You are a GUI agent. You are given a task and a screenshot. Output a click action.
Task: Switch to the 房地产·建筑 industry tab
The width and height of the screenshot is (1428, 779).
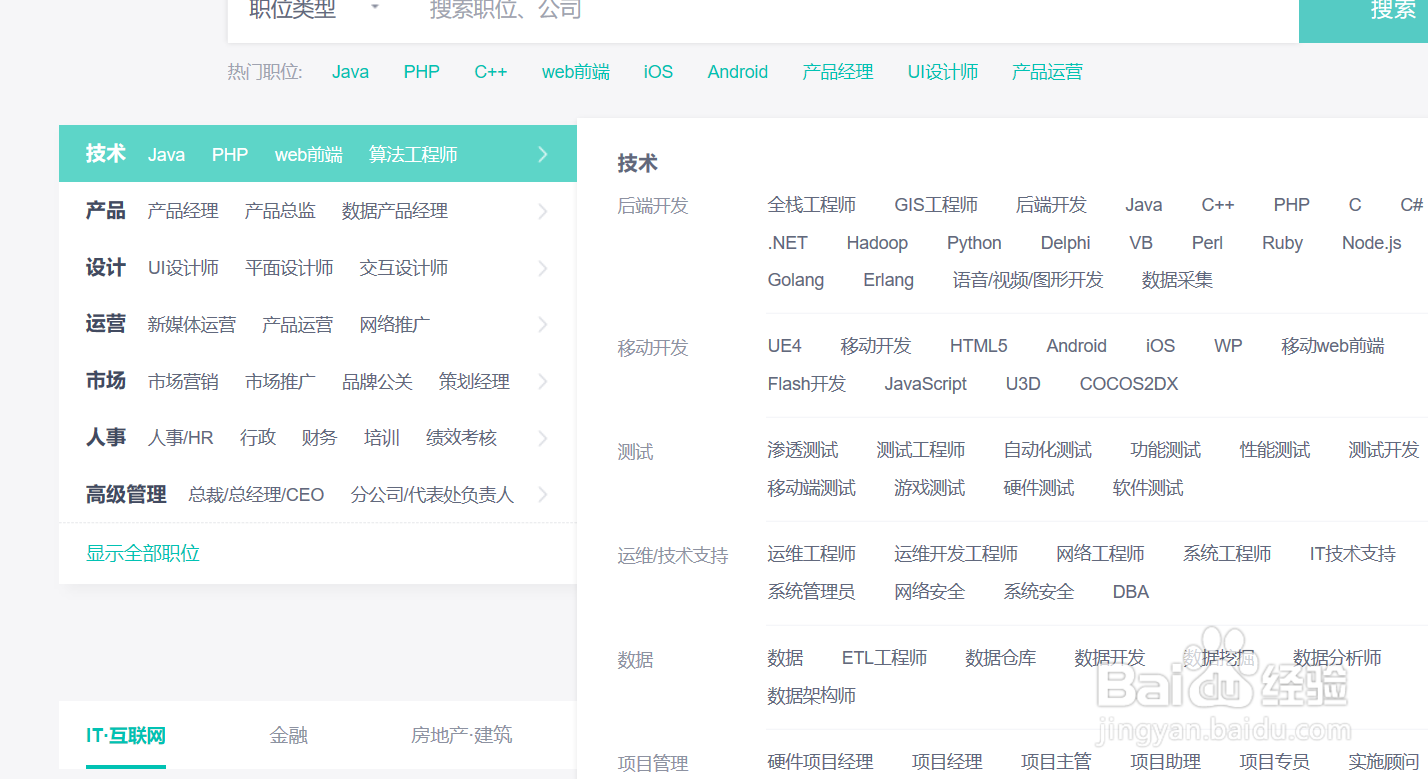coord(461,734)
